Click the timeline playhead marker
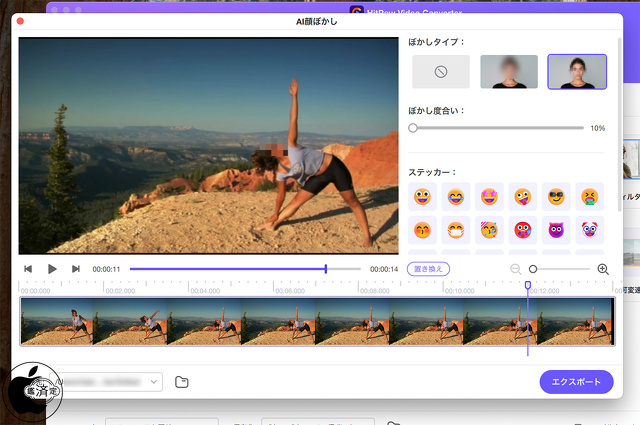The width and height of the screenshot is (640, 425). 528,286
